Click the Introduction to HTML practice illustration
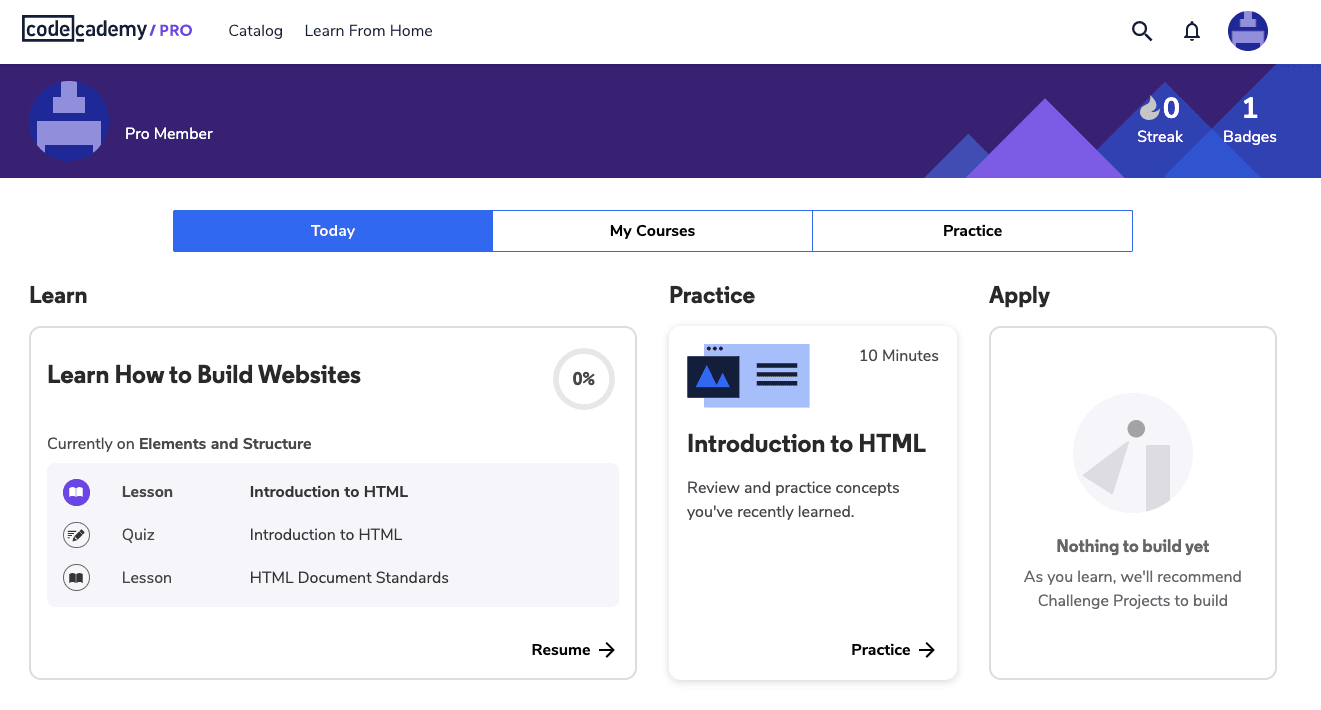Image resolution: width=1321 pixels, height=710 pixels. [x=748, y=375]
